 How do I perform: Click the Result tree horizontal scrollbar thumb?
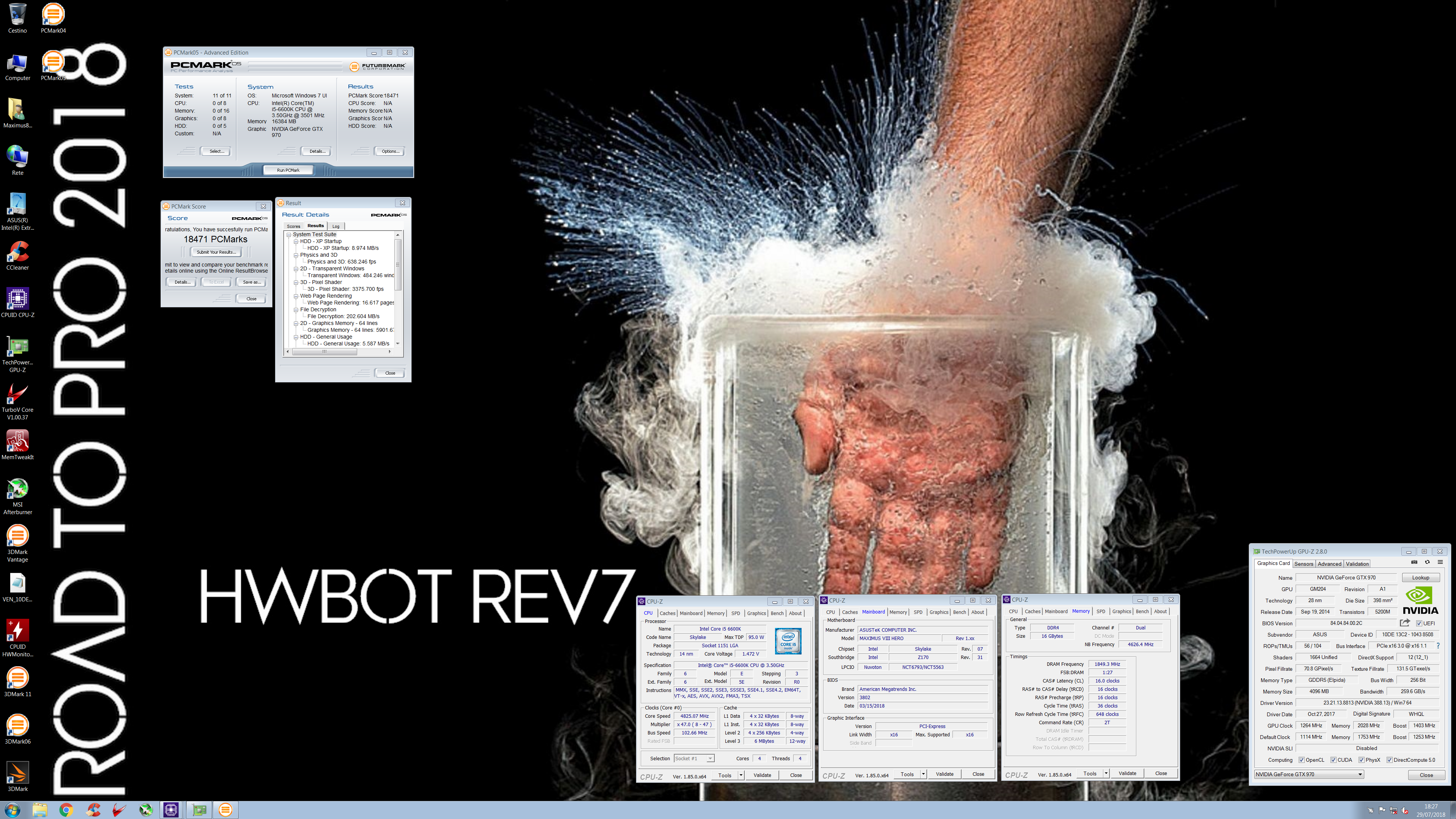[x=325, y=351]
